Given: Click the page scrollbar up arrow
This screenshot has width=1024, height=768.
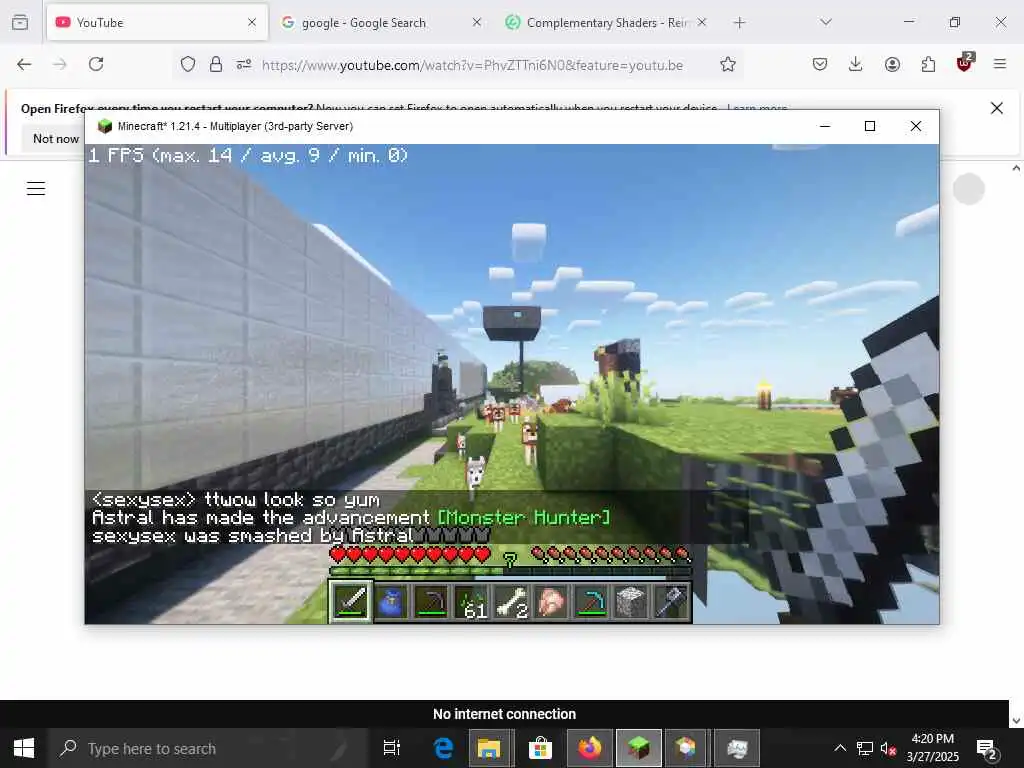Looking at the screenshot, I should pyautogui.click(x=1016, y=168).
